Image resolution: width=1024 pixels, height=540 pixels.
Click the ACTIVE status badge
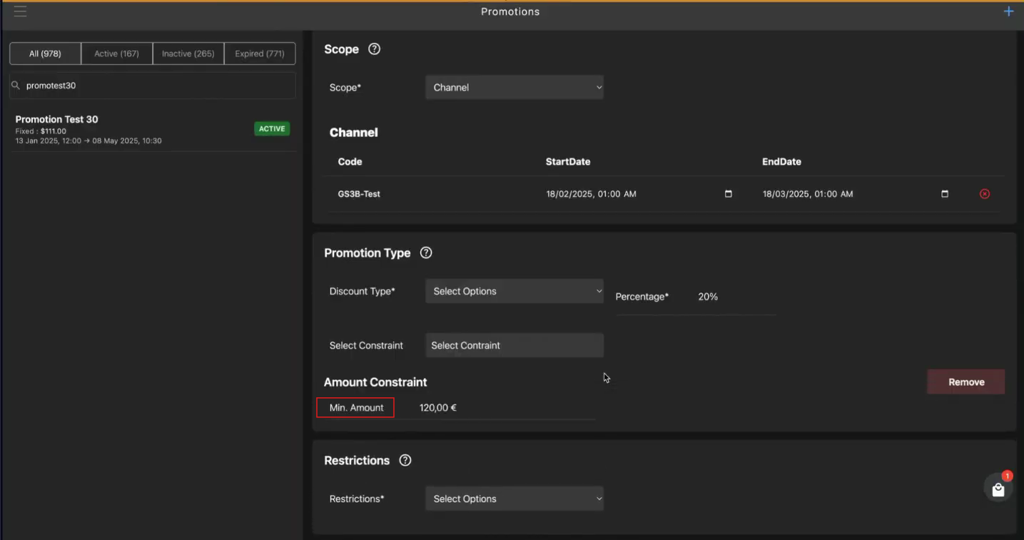coord(272,129)
